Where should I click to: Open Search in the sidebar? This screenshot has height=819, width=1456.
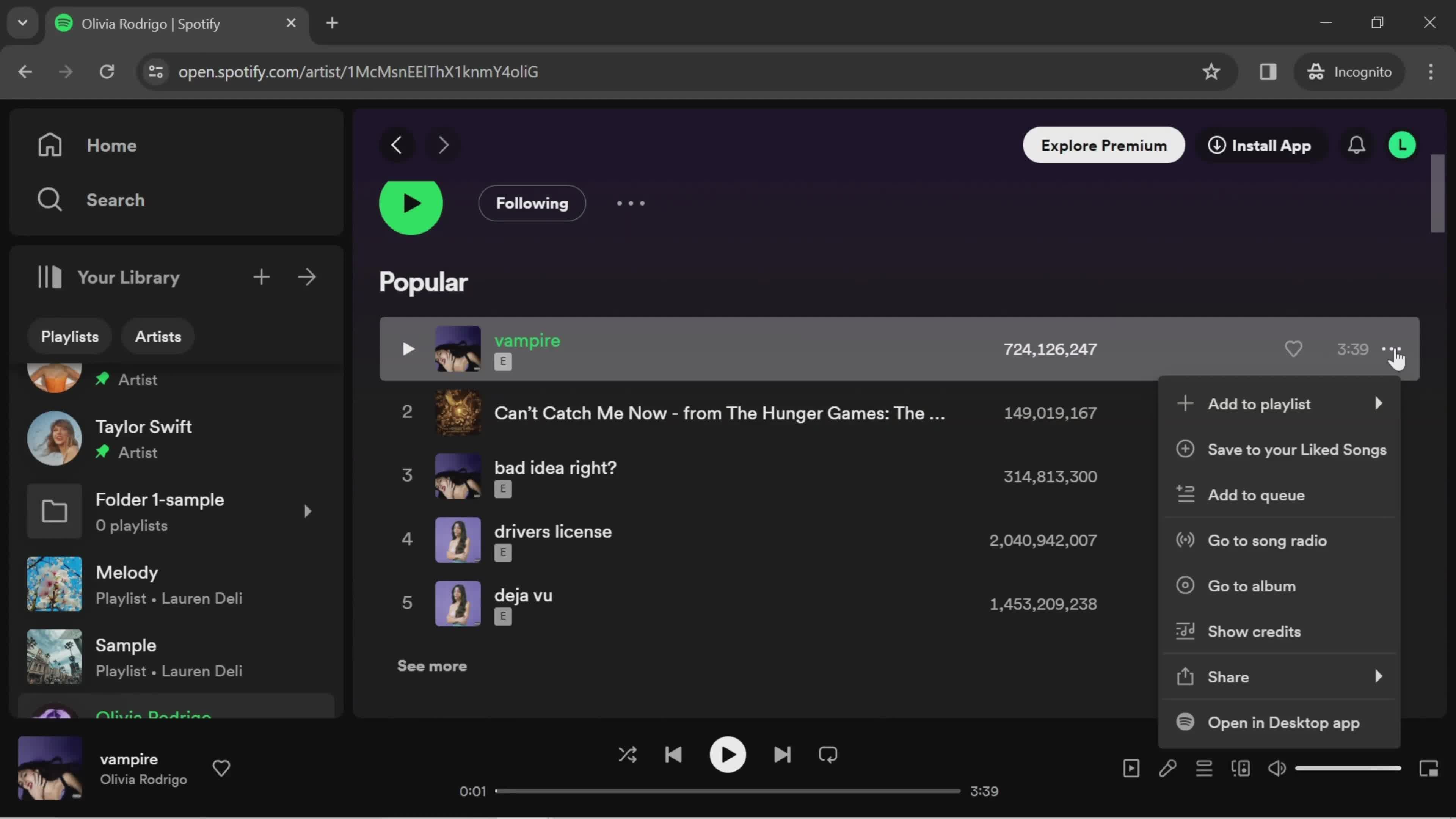91,200
